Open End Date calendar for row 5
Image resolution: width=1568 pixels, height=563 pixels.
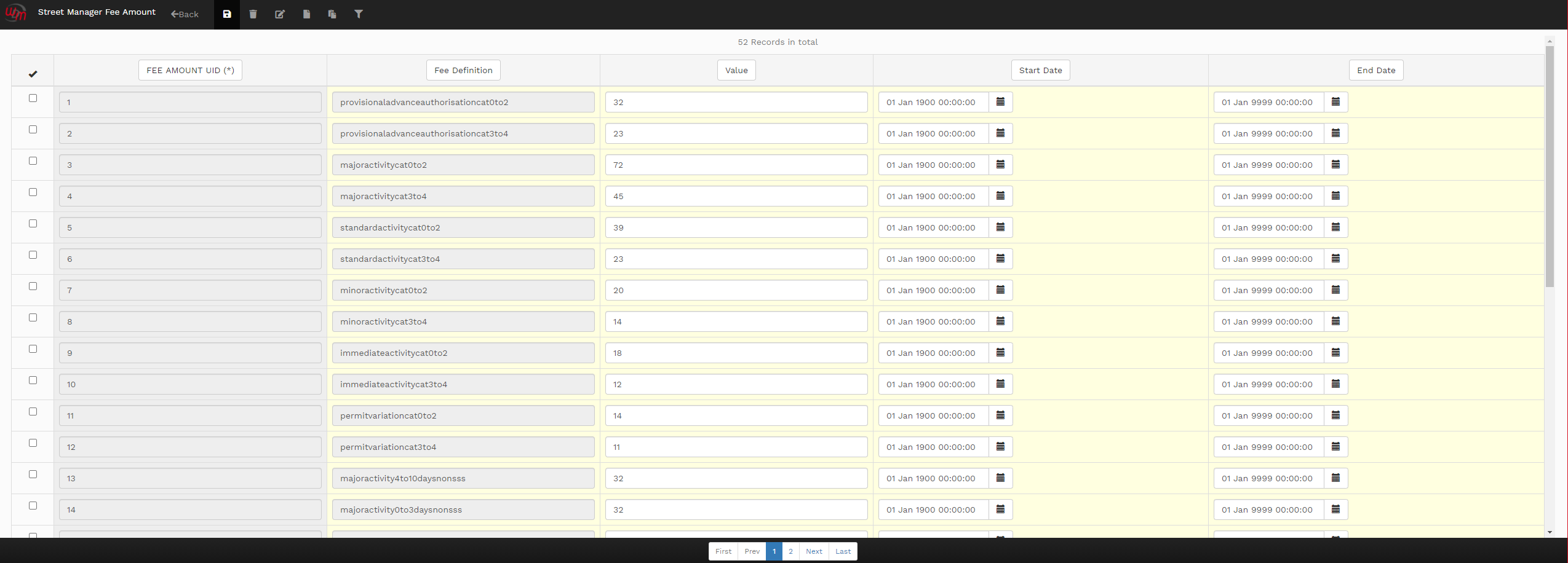[1335, 227]
